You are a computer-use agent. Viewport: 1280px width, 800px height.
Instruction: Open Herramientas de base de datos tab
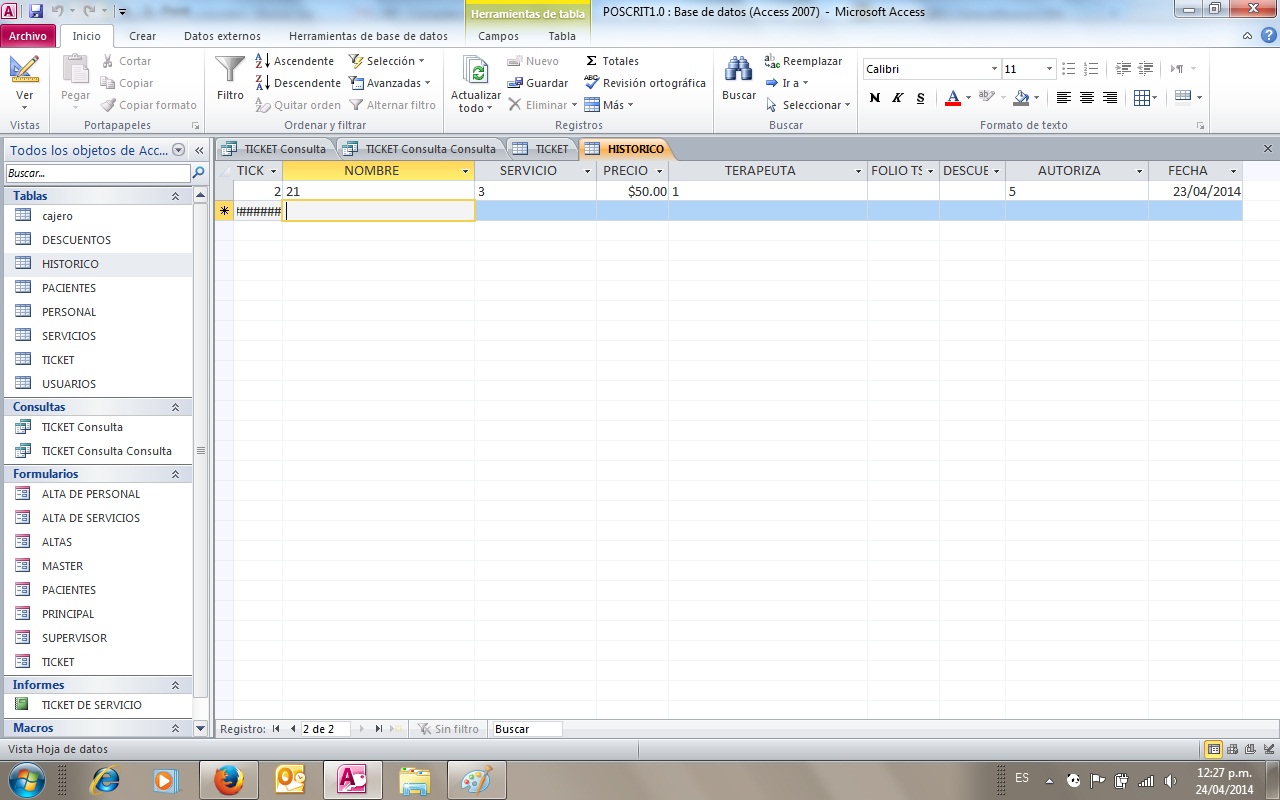point(368,36)
